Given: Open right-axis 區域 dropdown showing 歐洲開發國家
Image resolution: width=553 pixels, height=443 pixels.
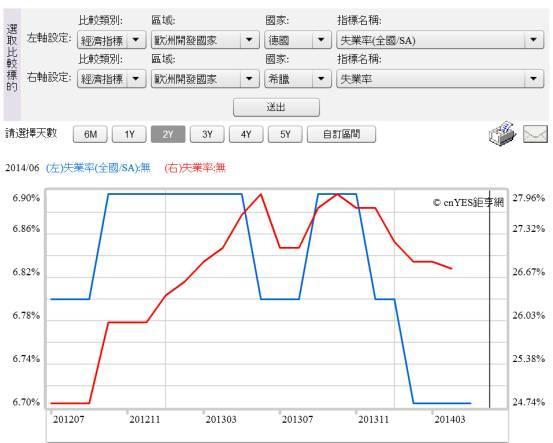Looking at the screenshot, I should tap(205, 79).
